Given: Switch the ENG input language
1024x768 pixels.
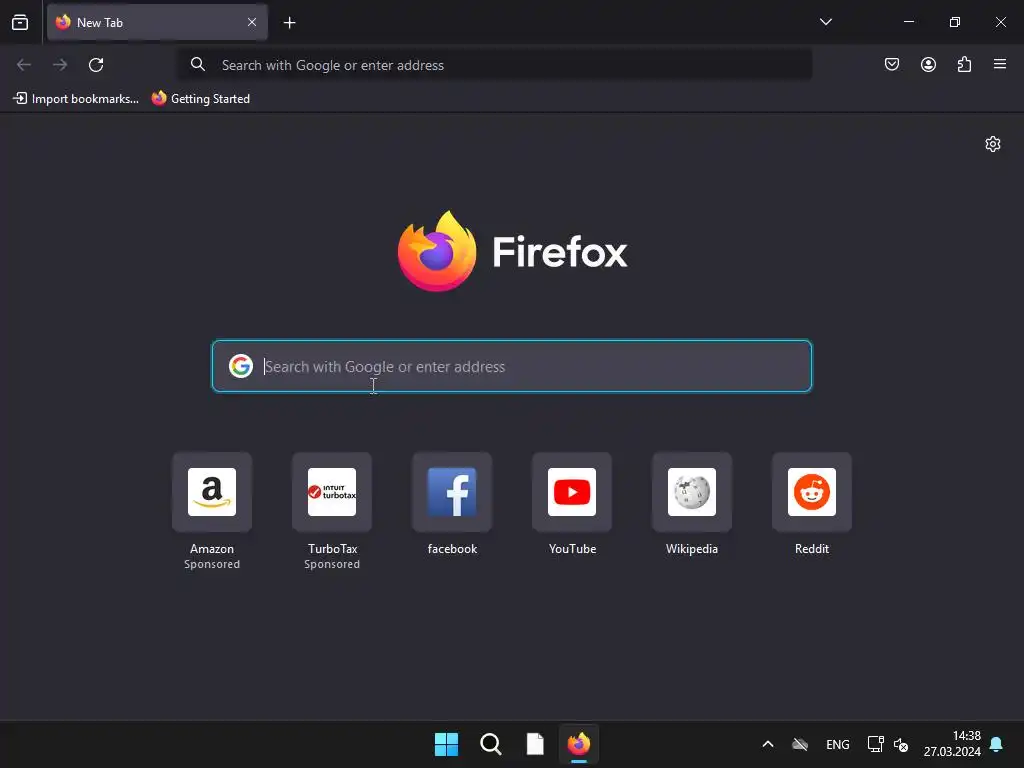Looking at the screenshot, I should (x=837, y=744).
